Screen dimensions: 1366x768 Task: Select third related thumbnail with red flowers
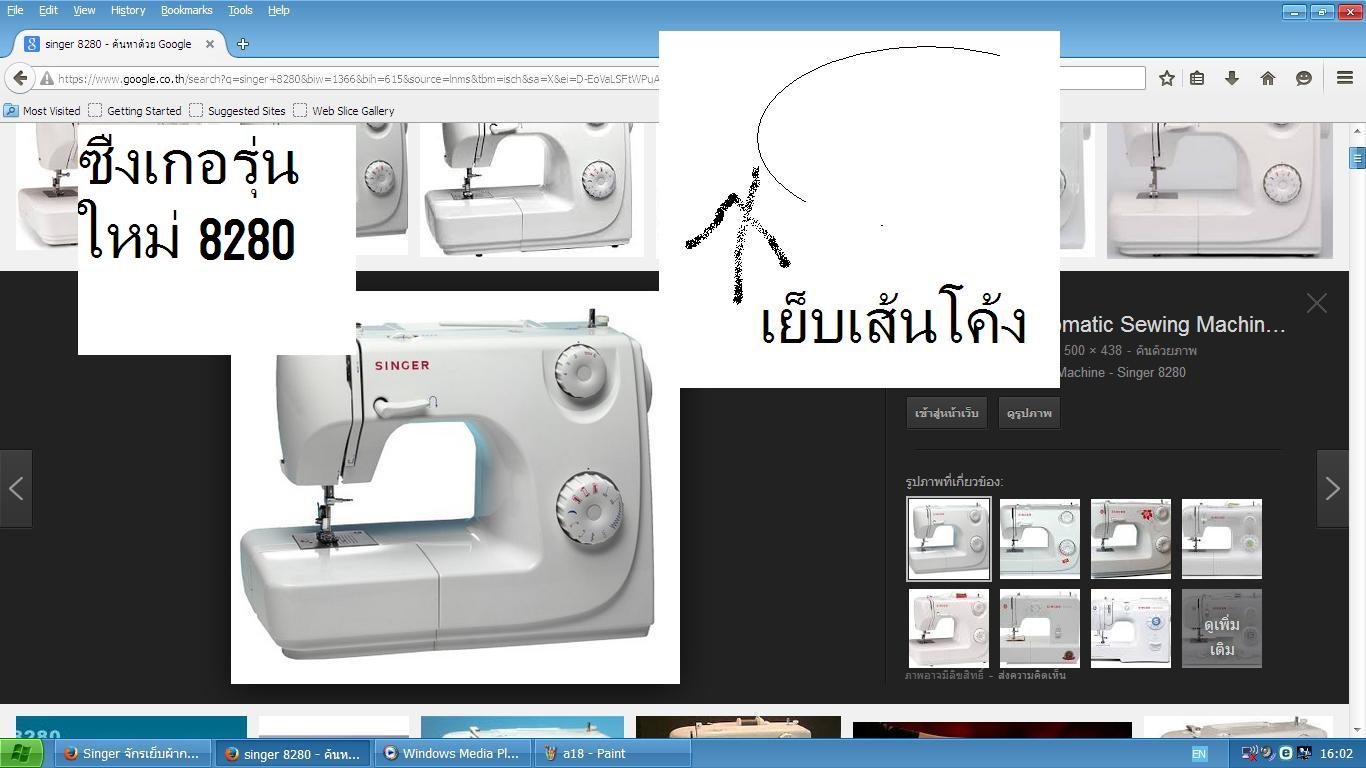coord(1131,539)
